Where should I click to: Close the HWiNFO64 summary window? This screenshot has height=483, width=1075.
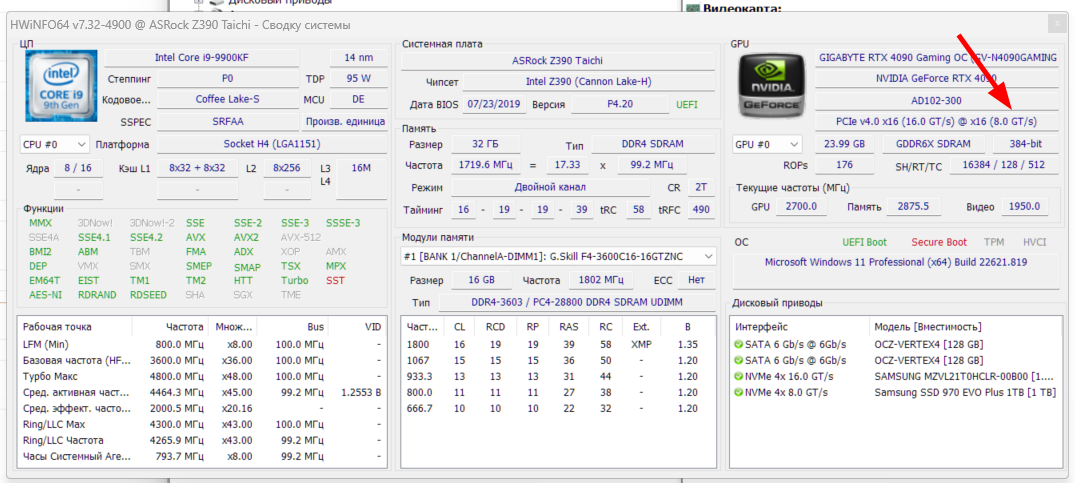coord(1056,24)
